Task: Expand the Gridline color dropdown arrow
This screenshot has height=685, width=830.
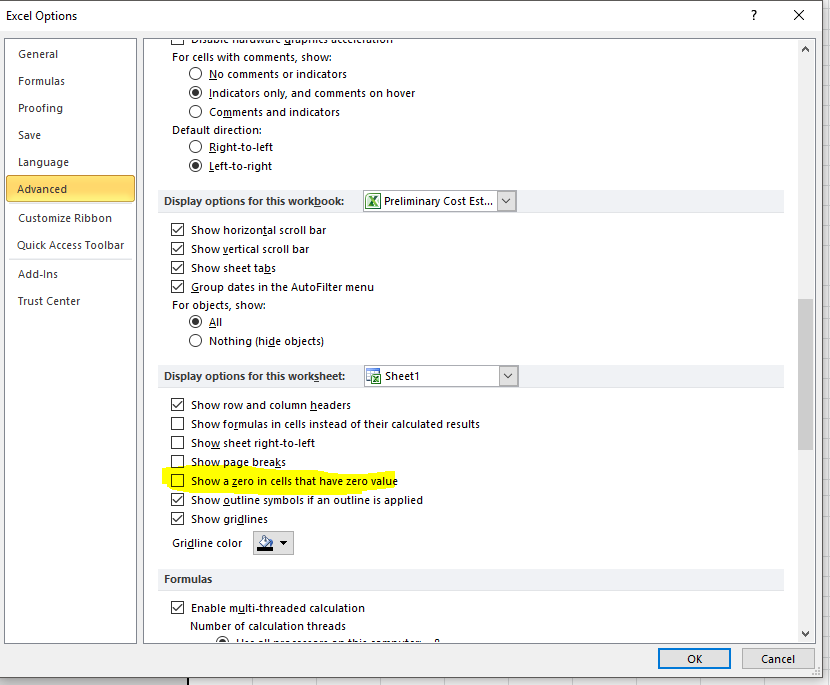Action: (x=281, y=543)
